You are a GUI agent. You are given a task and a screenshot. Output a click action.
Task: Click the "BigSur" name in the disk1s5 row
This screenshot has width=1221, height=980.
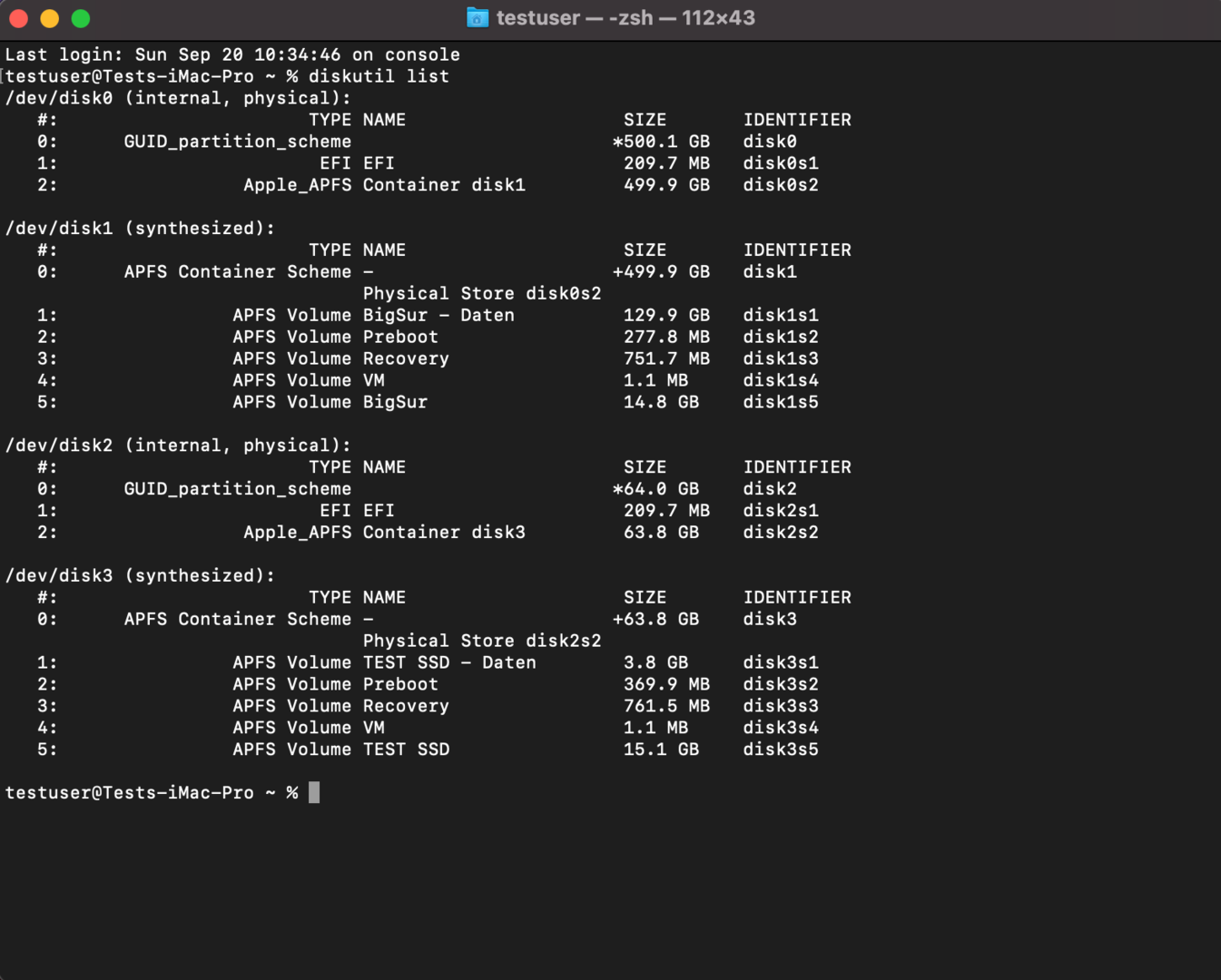click(395, 402)
